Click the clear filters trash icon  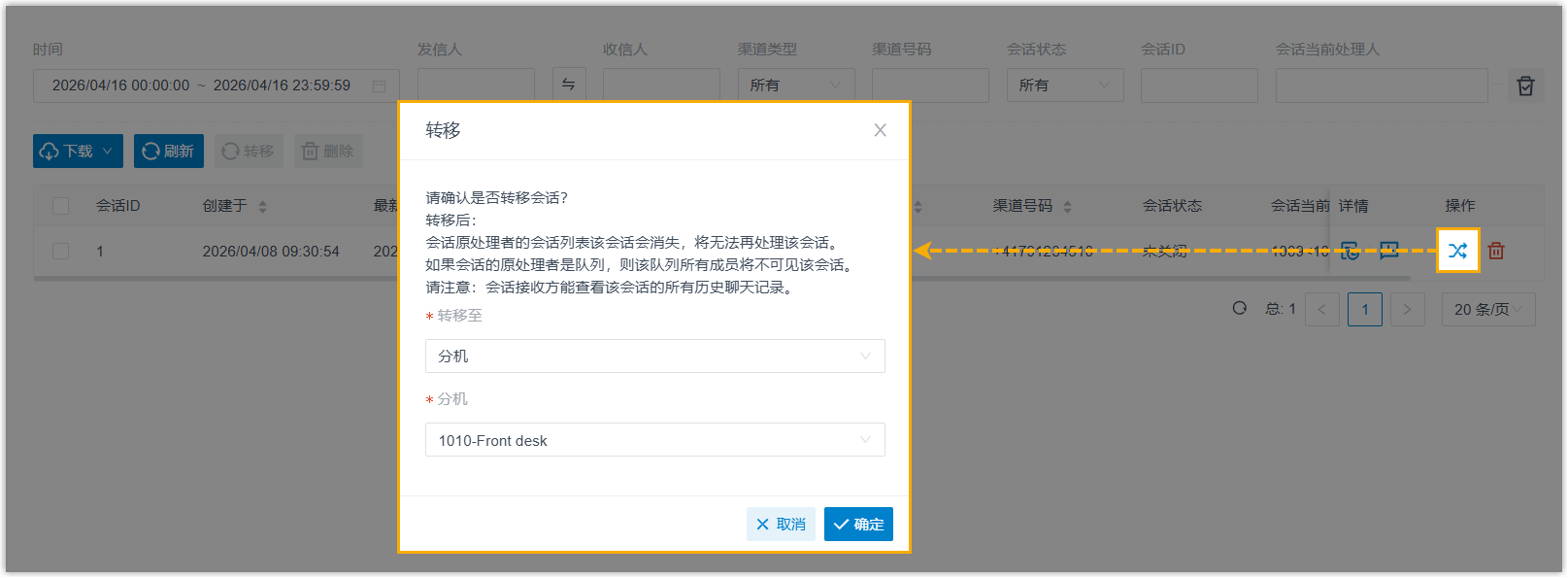point(1525,85)
